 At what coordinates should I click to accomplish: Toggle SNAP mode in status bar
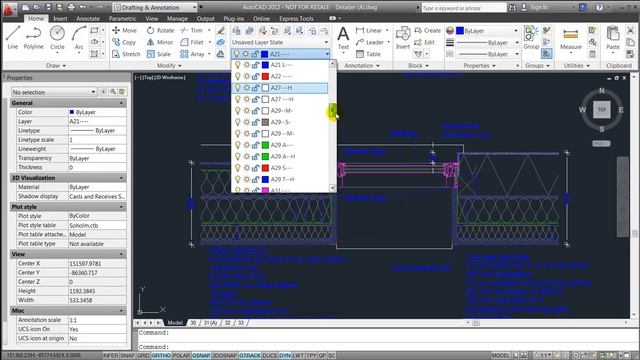click(127, 356)
